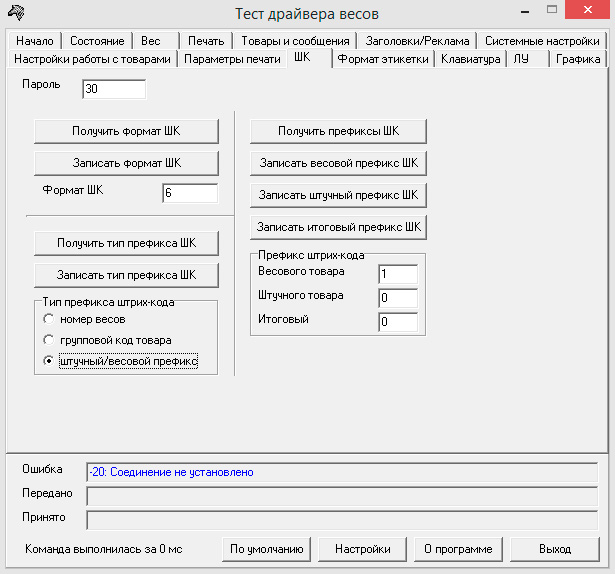Viewport: 615px width, 574px height.
Task: Open the 'Товары и сообщения' tab
Action: (295, 41)
